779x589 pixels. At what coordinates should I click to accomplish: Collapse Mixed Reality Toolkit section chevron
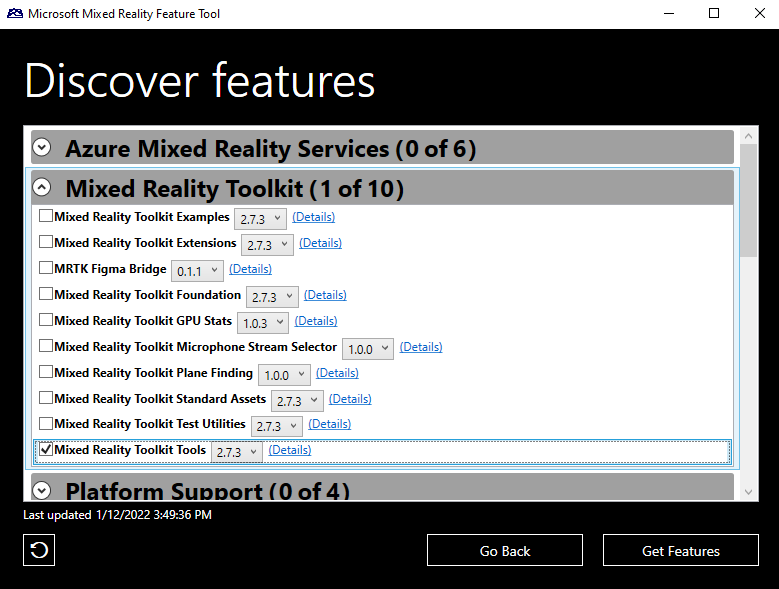click(42, 187)
